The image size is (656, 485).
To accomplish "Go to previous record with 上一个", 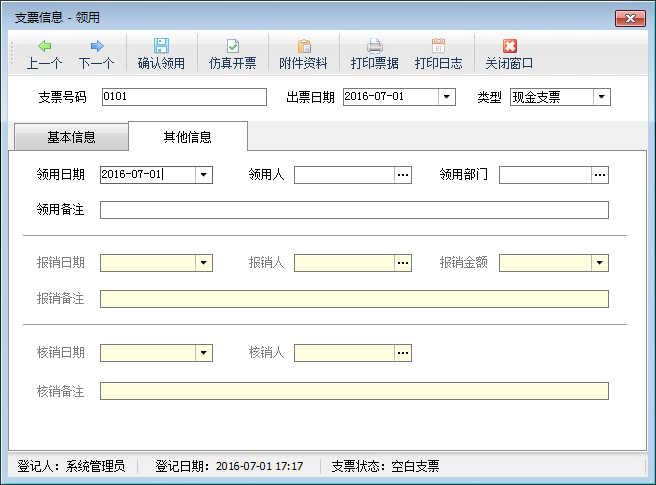I will click(44, 54).
